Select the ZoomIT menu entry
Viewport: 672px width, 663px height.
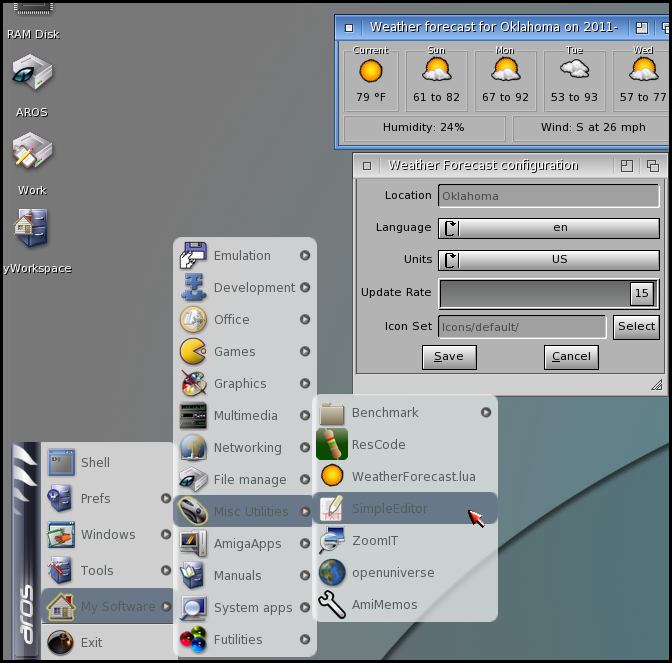405,540
